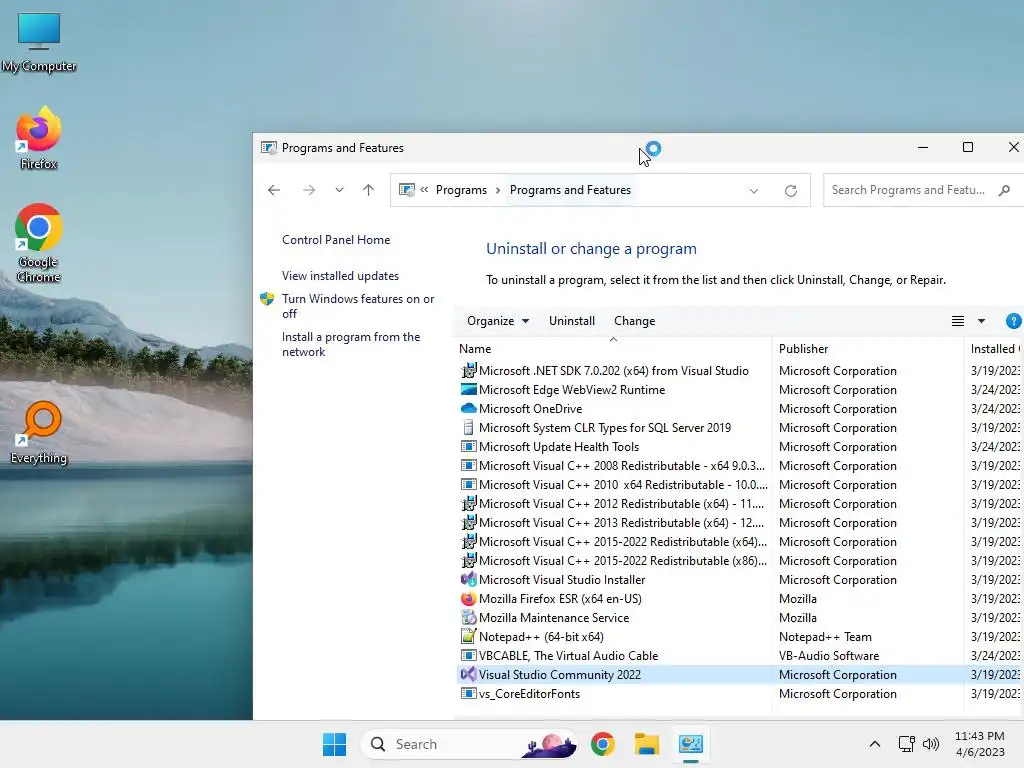The width and height of the screenshot is (1024, 768).
Task: Click the Back navigation arrow
Action: pyautogui.click(x=274, y=190)
